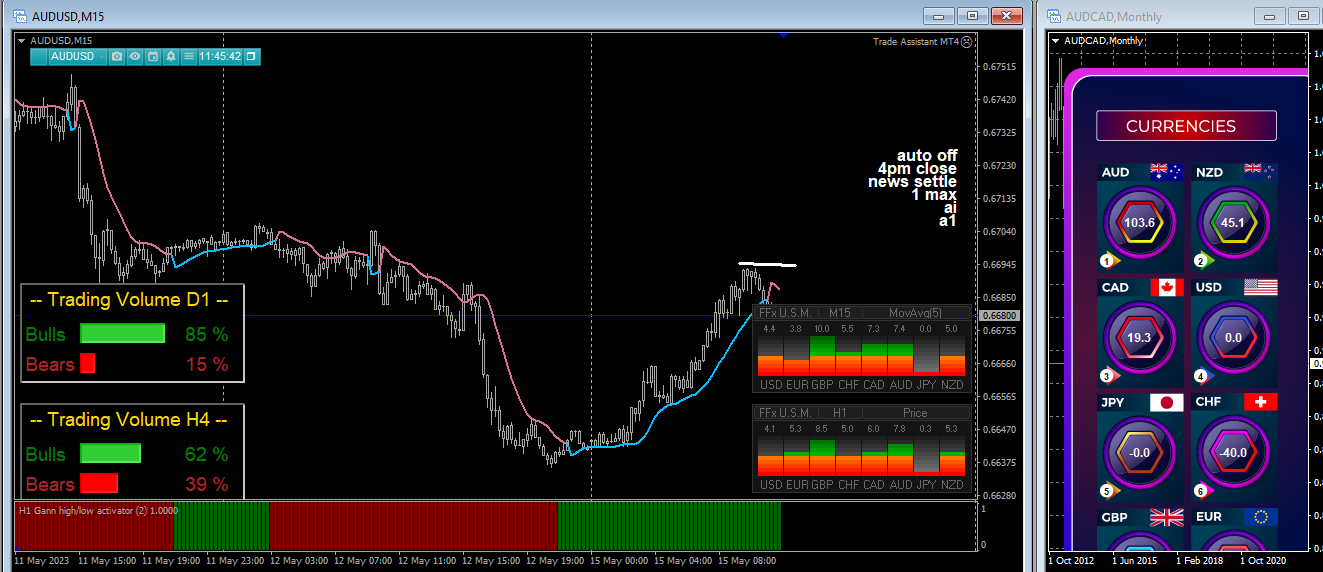Click JPY strength bar in H1 meter
Image resolution: width=1323 pixels, height=572 pixels.
point(927,455)
